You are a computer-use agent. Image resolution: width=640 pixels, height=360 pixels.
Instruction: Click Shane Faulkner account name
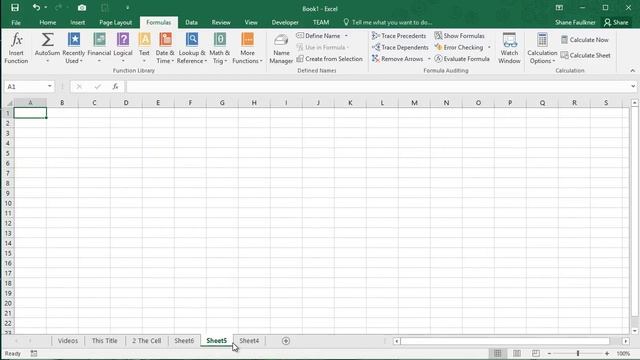coord(575,22)
